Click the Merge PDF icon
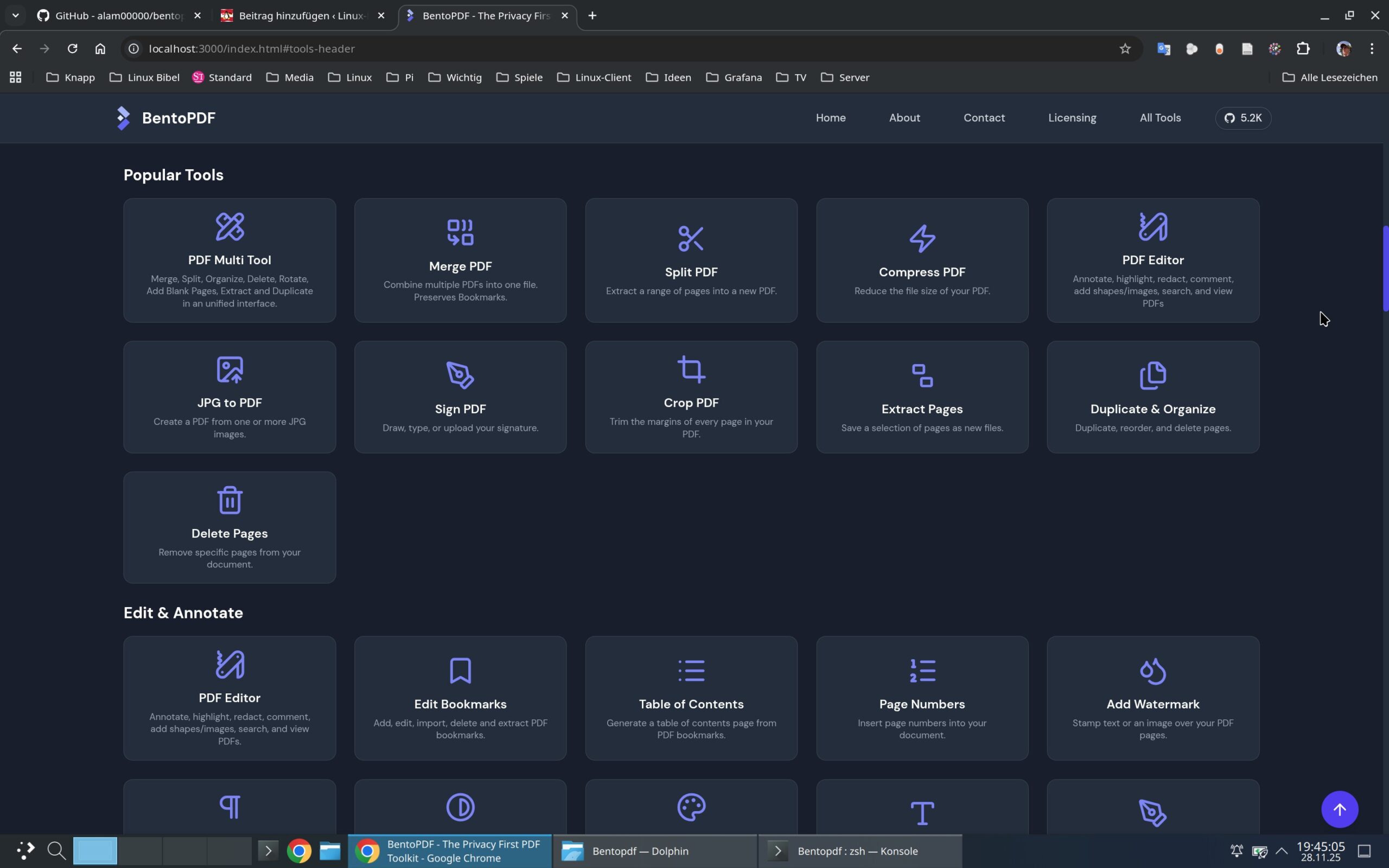 460,233
